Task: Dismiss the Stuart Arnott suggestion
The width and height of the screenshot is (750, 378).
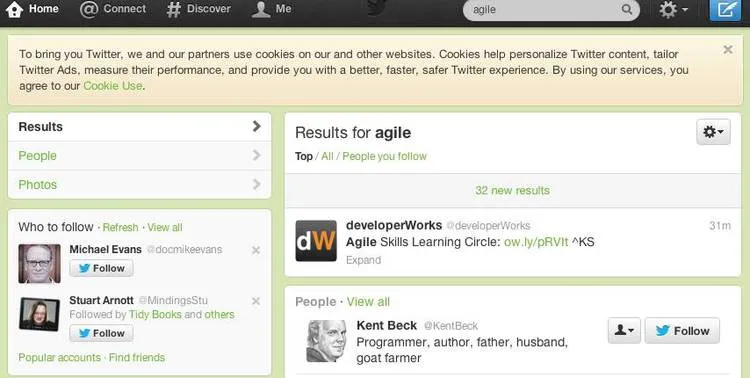Action: point(256,301)
